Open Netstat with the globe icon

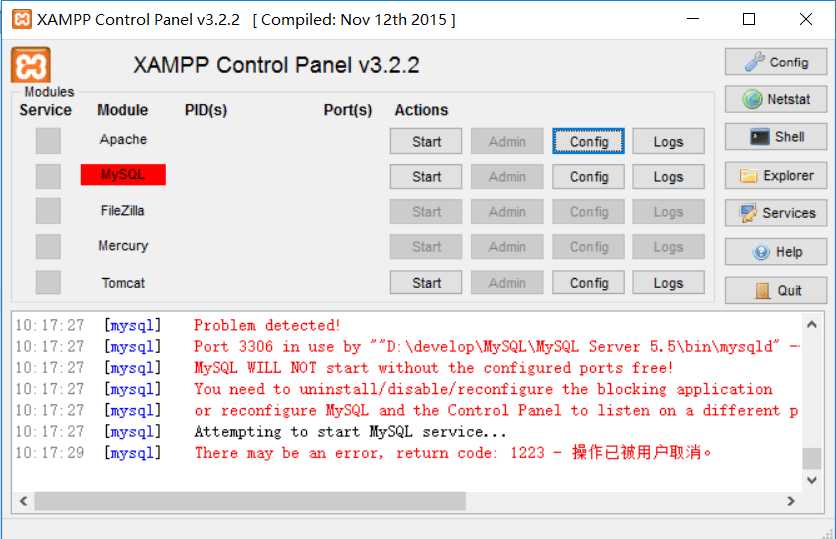[x=776, y=99]
